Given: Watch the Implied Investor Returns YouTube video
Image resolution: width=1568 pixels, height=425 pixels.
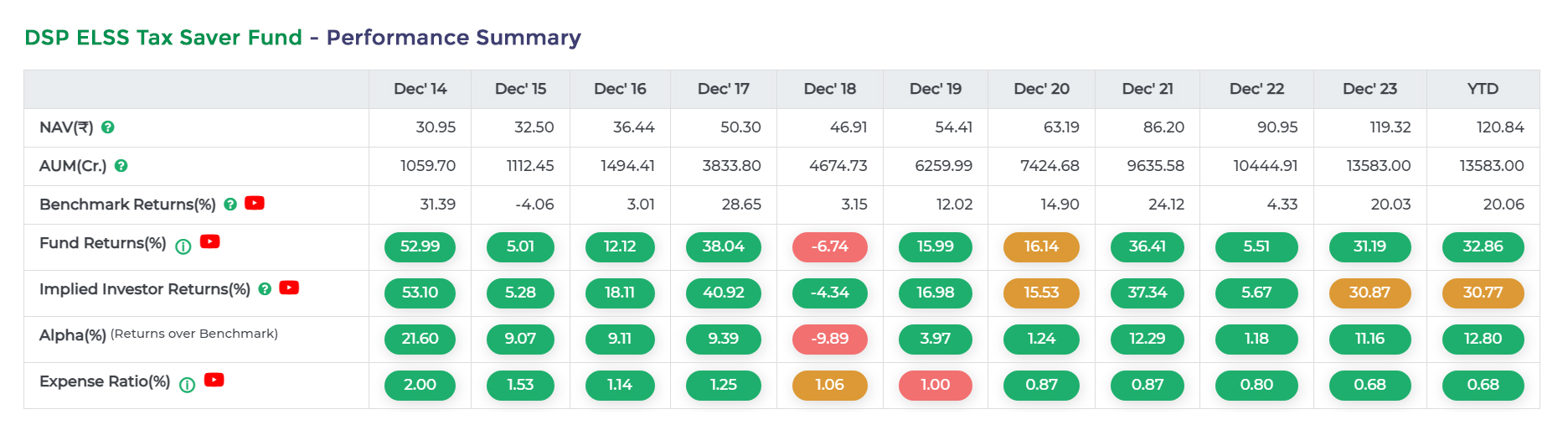Looking at the screenshot, I should (x=289, y=288).
